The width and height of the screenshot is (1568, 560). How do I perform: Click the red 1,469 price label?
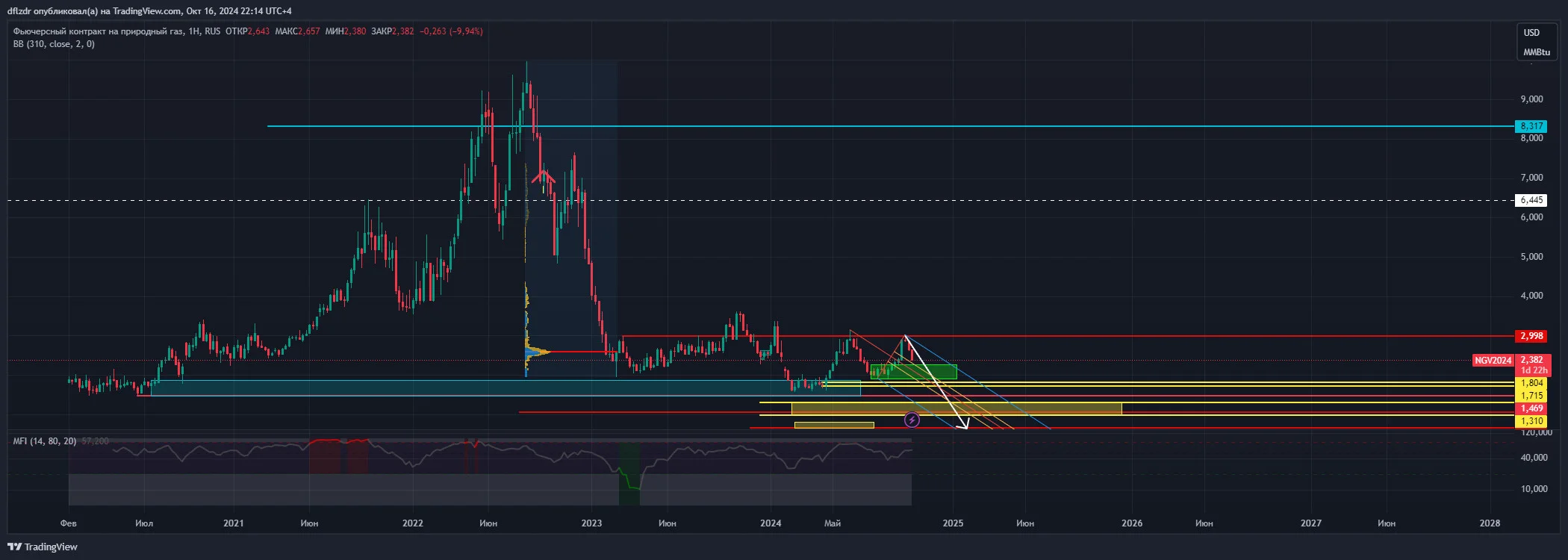[1531, 408]
